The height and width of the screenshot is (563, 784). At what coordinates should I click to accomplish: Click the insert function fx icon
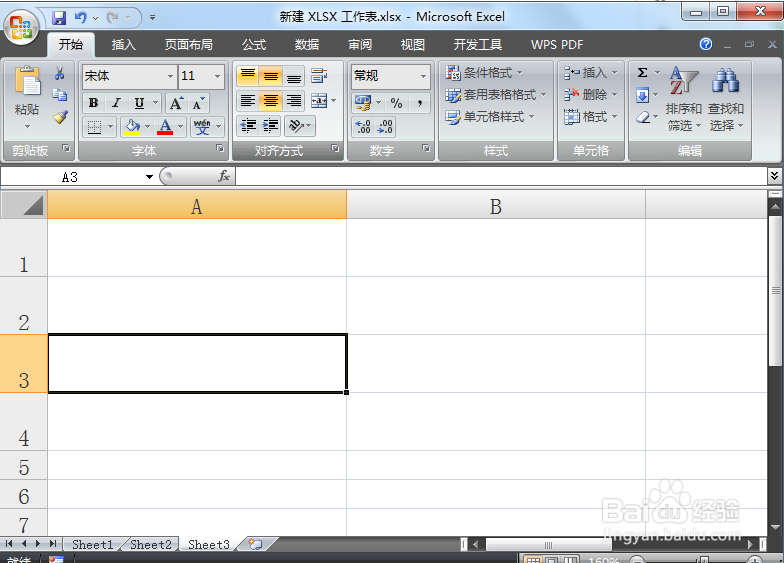(224, 176)
